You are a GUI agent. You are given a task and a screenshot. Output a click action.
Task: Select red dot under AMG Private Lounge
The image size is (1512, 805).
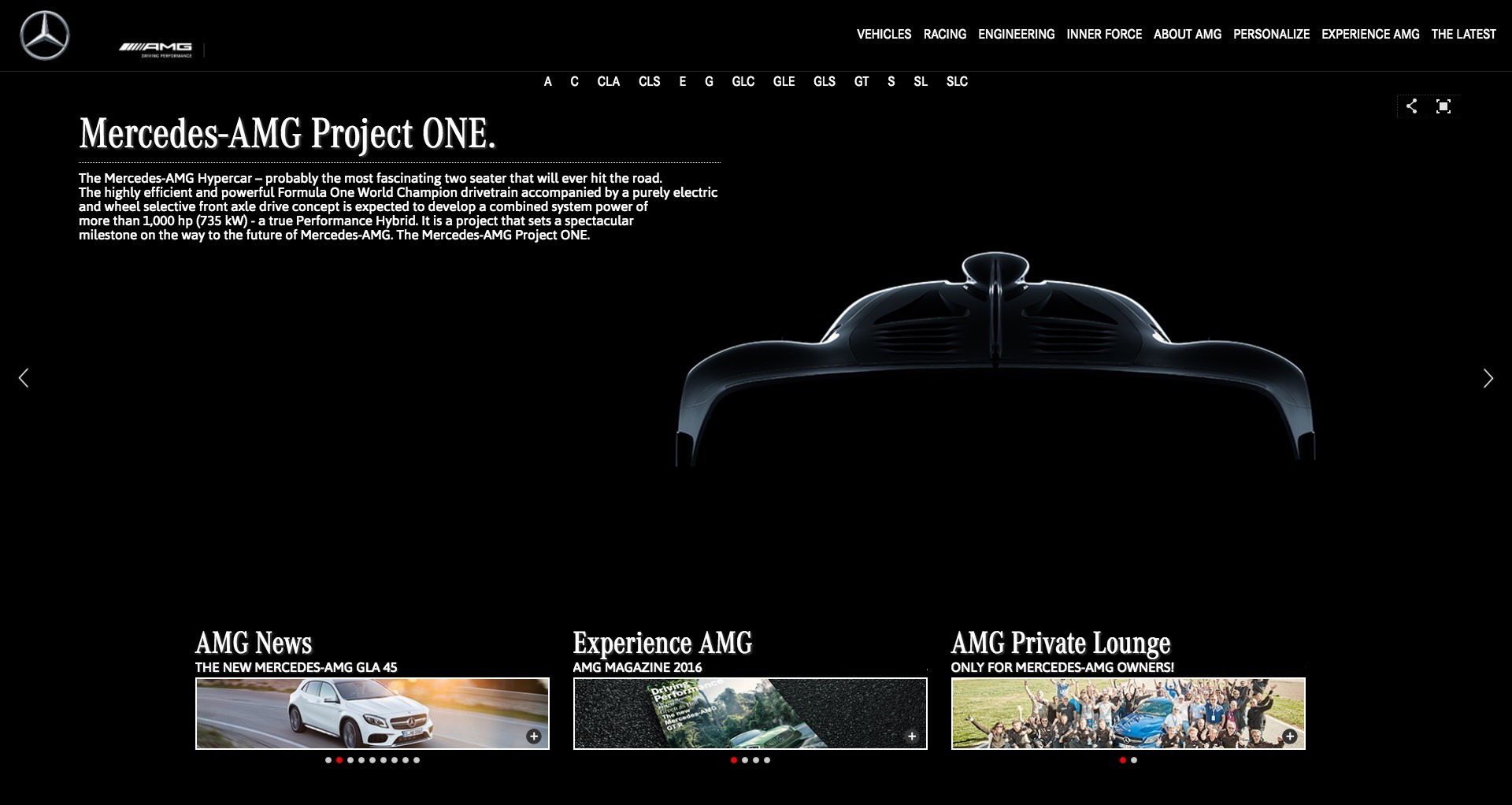(x=1123, y=760)
